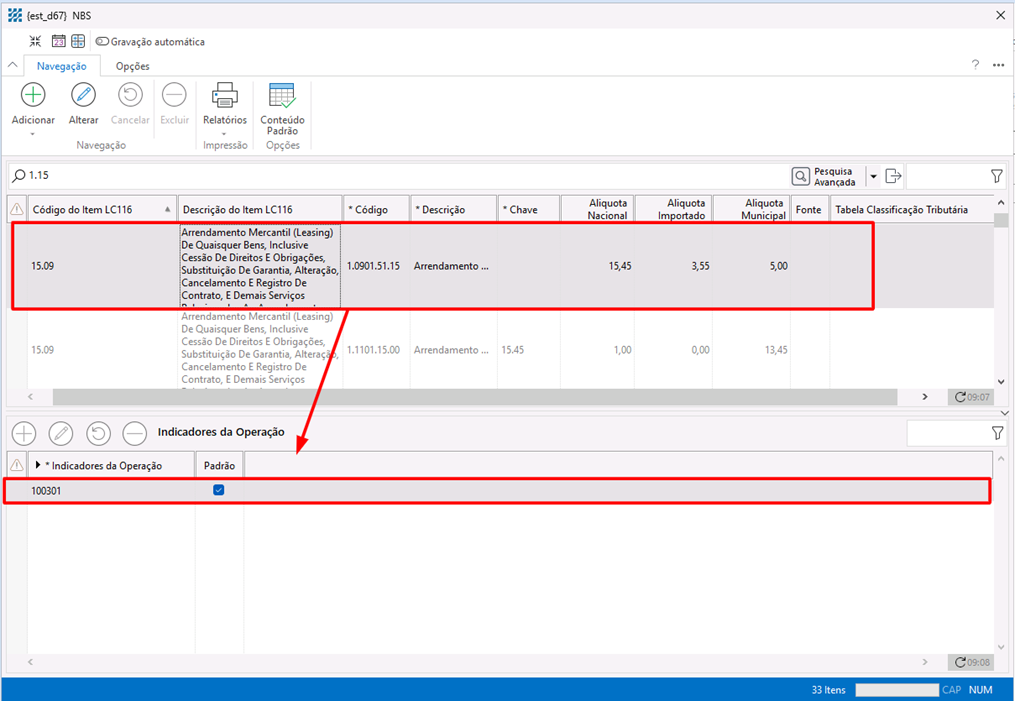Image resolution: width=1015 pixels, height=701 pixels.
Task: Click the calendar icon in top toolbar
Action: pos(58,42)
